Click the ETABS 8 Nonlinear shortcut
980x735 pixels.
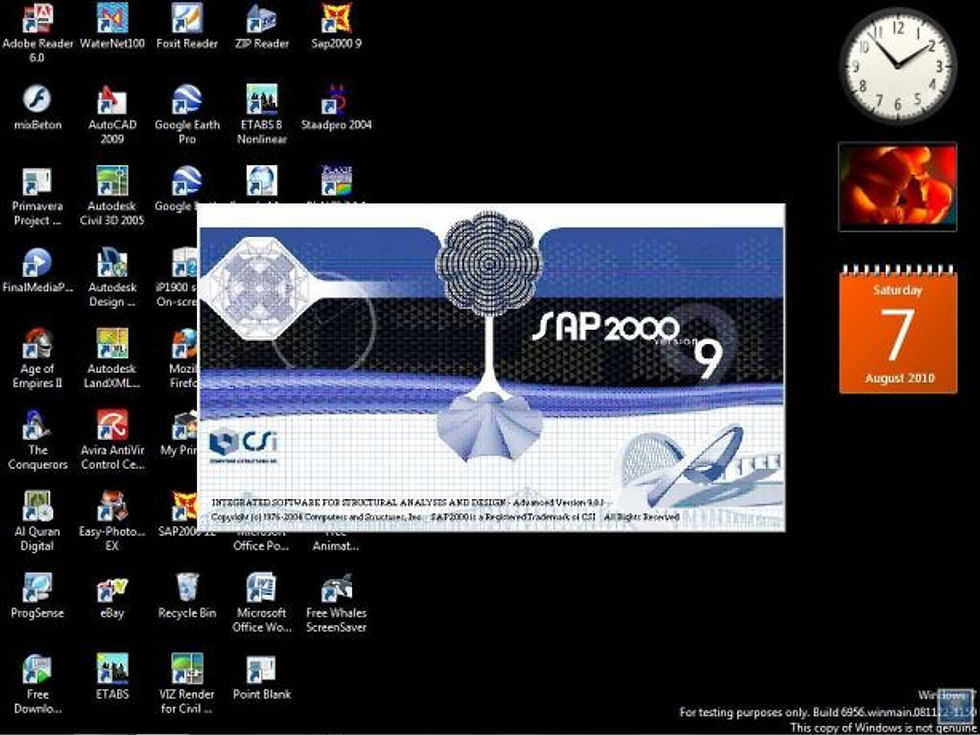(x=262, y=114)
